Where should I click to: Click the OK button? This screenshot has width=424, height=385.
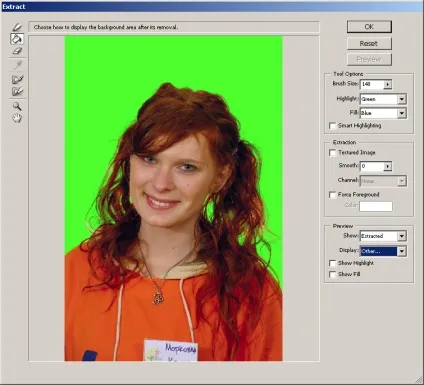369,27
